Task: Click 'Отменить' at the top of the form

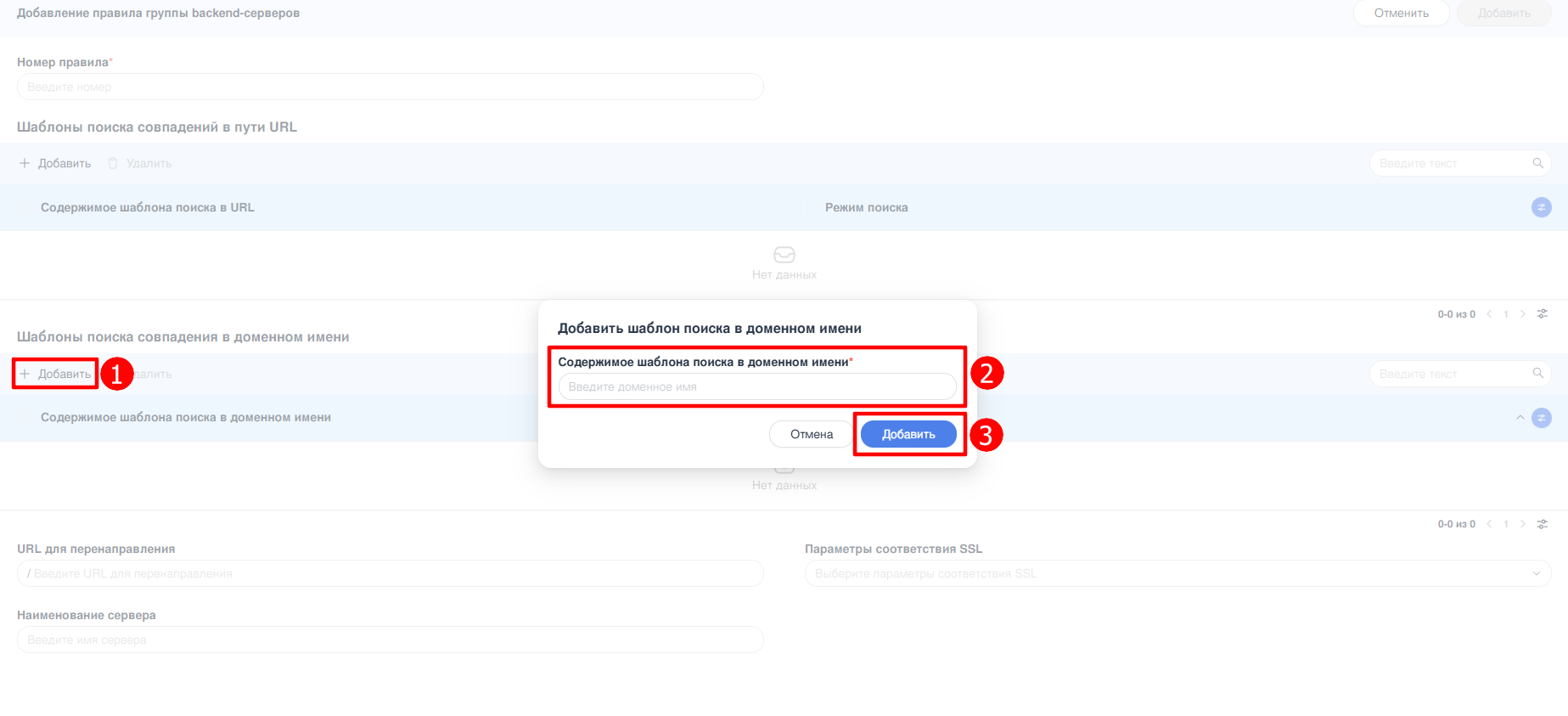Action: 1401,14
